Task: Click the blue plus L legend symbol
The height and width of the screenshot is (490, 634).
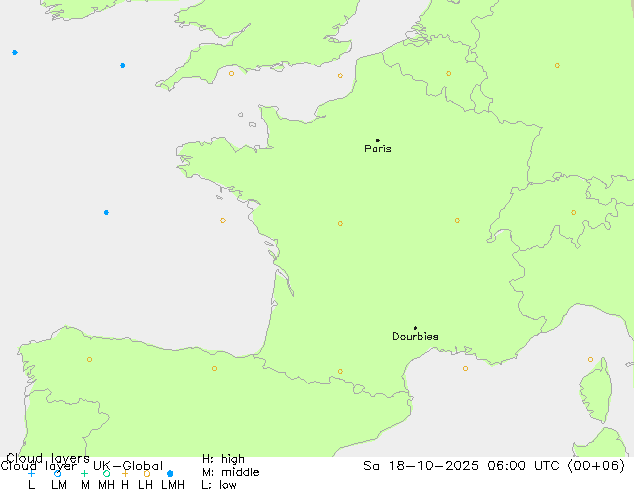Action: pyautogui.click(x=31, y=473)
